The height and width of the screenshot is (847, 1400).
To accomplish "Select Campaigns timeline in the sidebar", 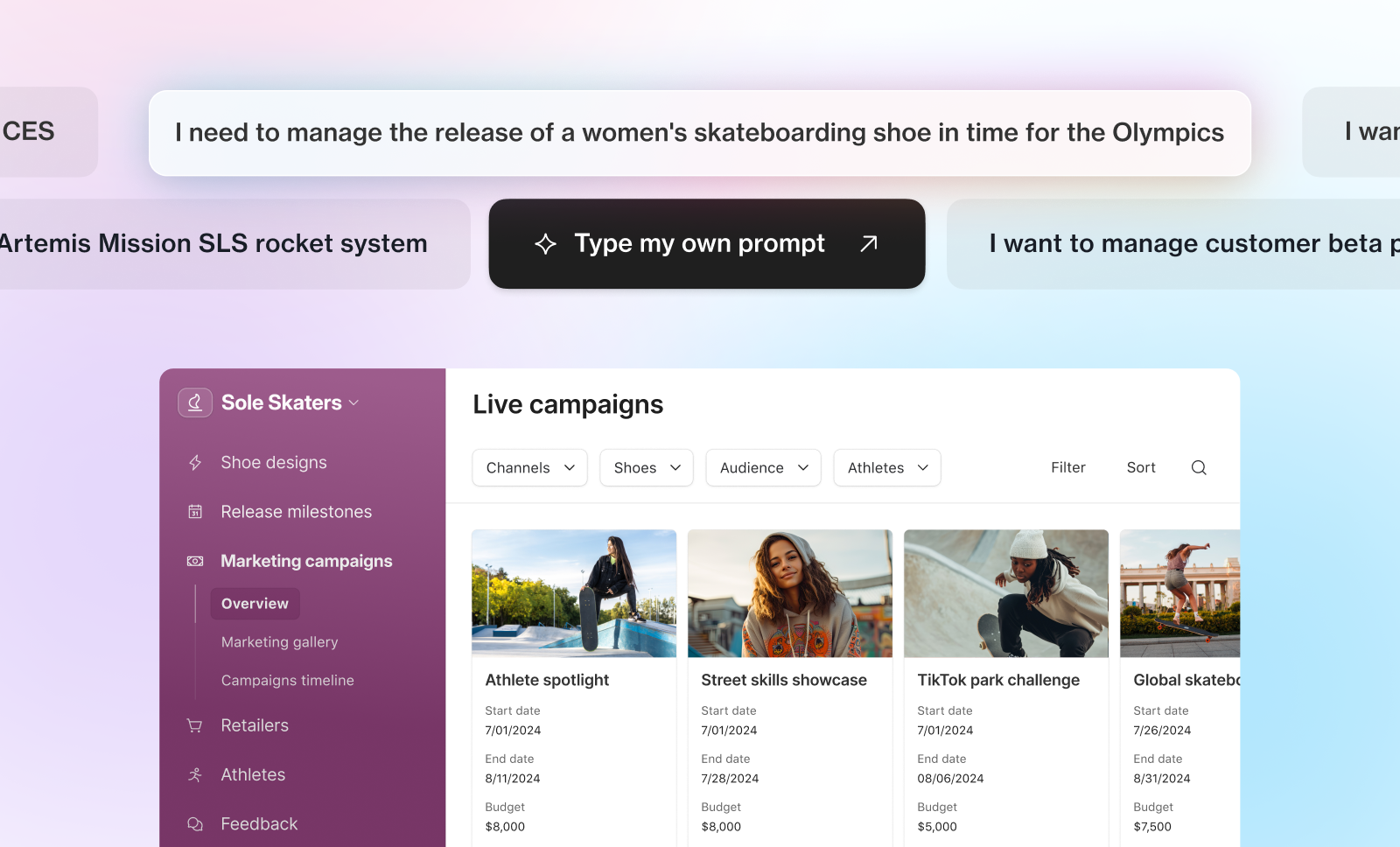I will pos(287,680).
